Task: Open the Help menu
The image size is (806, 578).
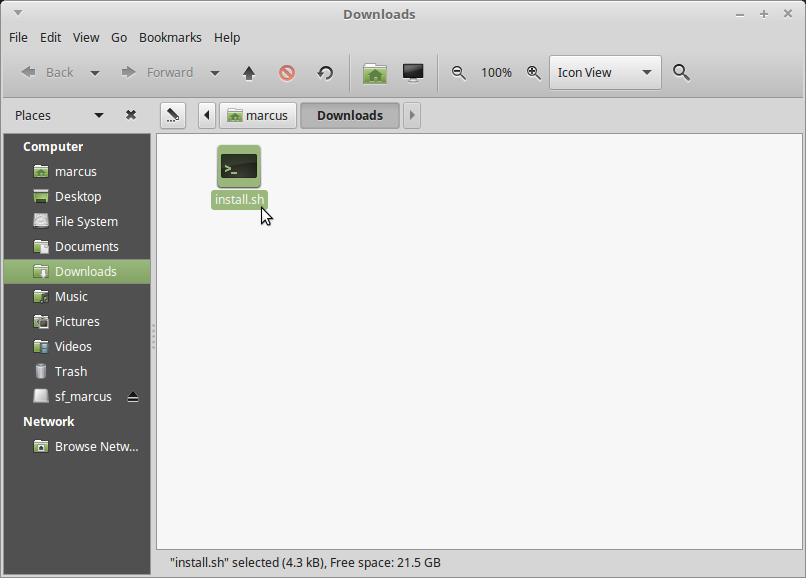Action: [227, 38]
